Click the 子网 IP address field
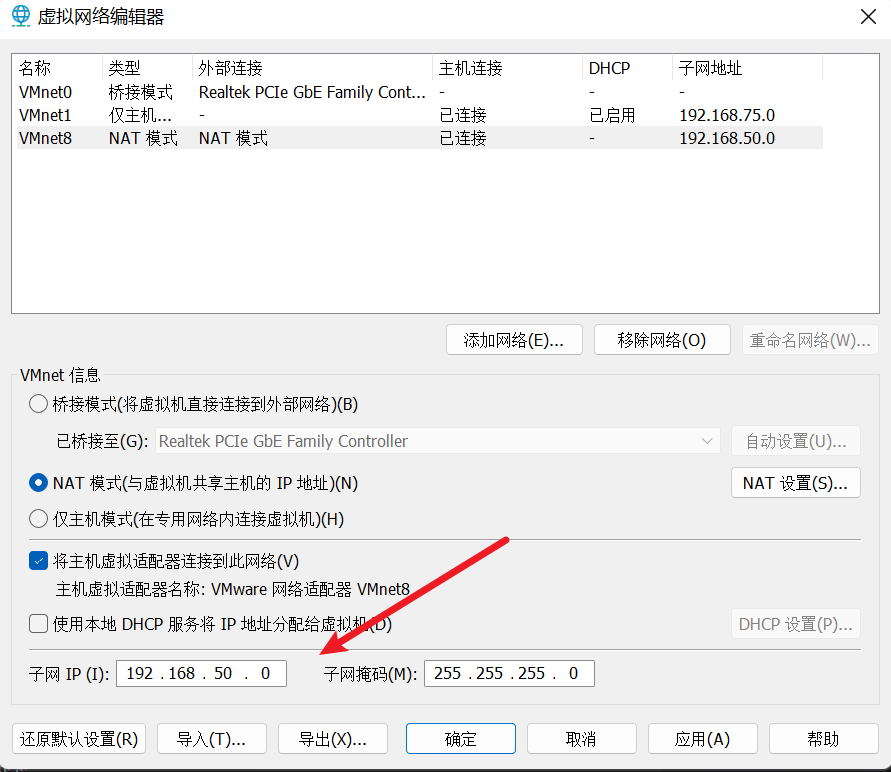The image size is (891, 772). pos(201,673)
